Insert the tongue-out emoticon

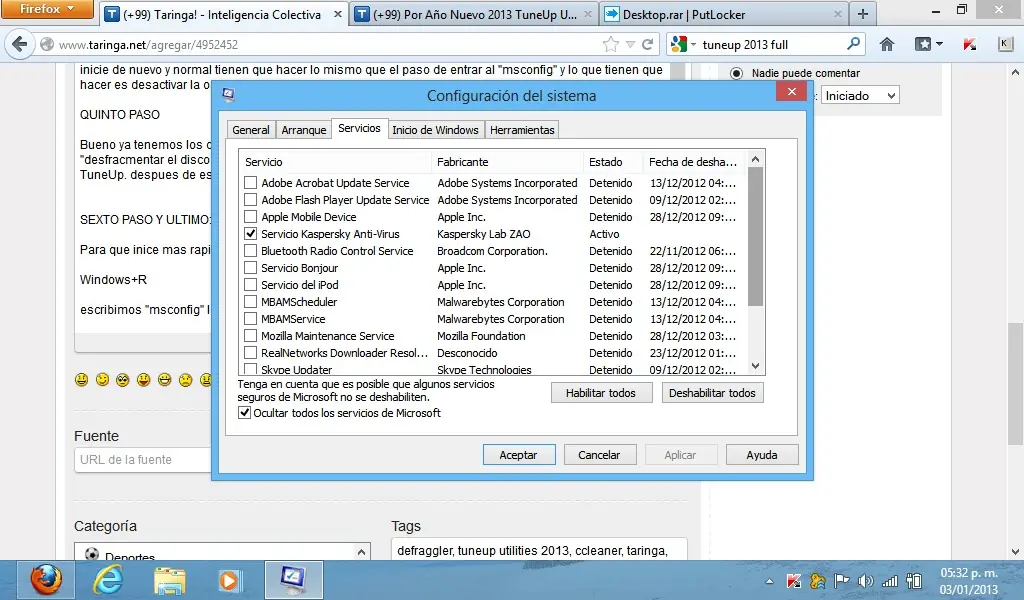pos(144,379)
